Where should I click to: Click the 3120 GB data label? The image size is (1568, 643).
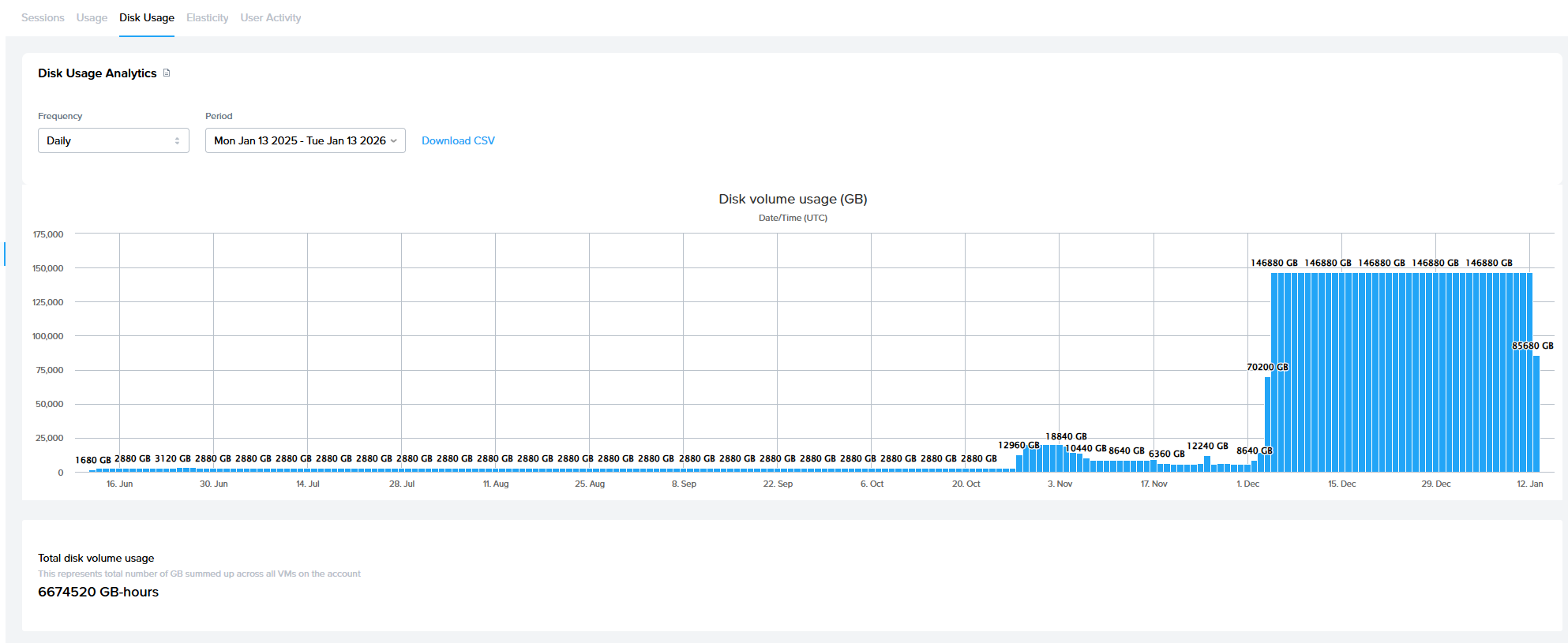click(173, 458)
